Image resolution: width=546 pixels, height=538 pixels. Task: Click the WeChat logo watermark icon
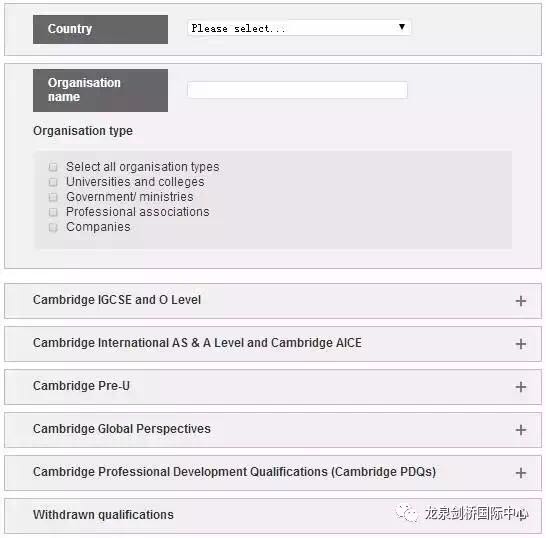(407, 513)
